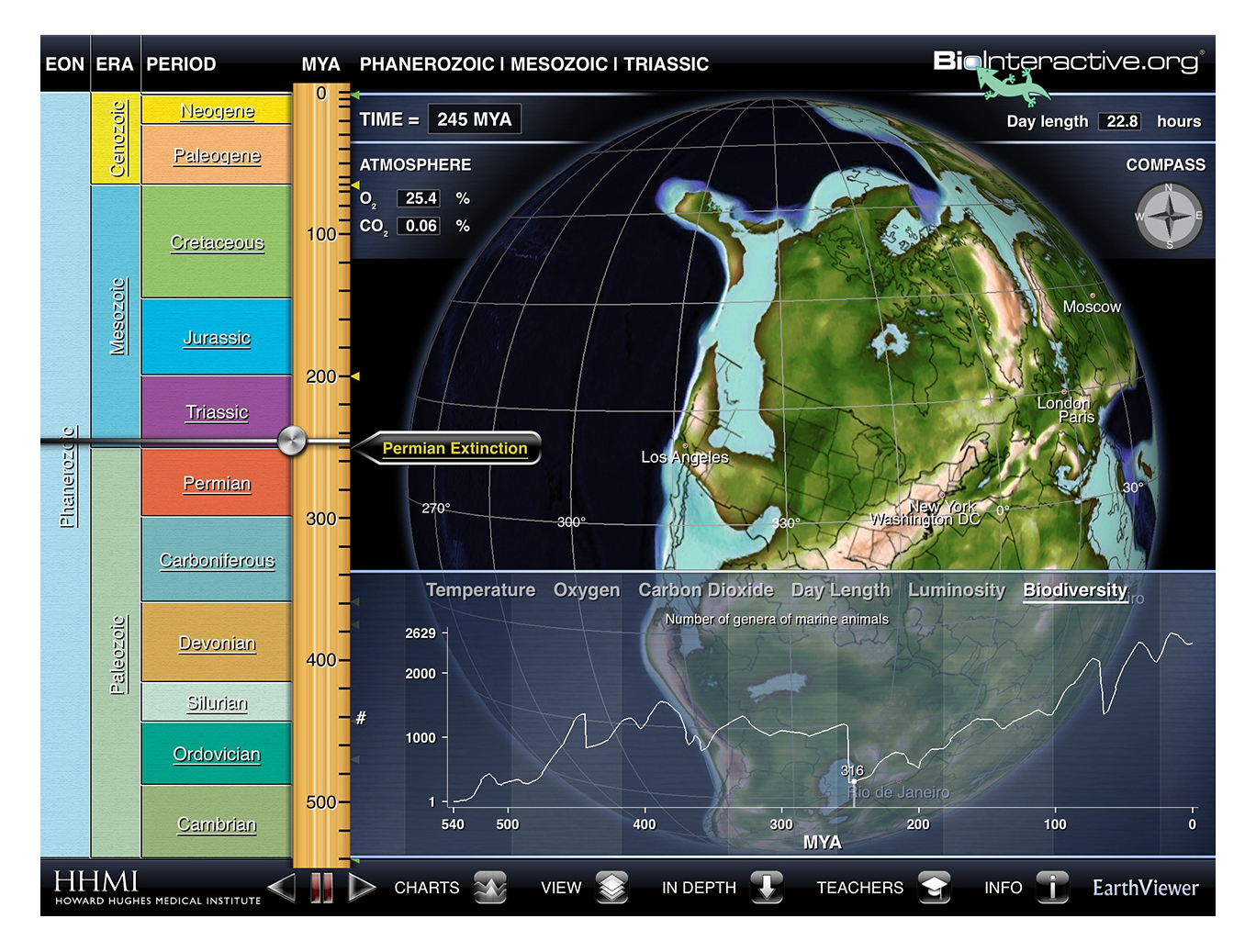Click the step-forward arrow playback icon
This screenshot has width=1256, height=952.
(x=362, y=888)
